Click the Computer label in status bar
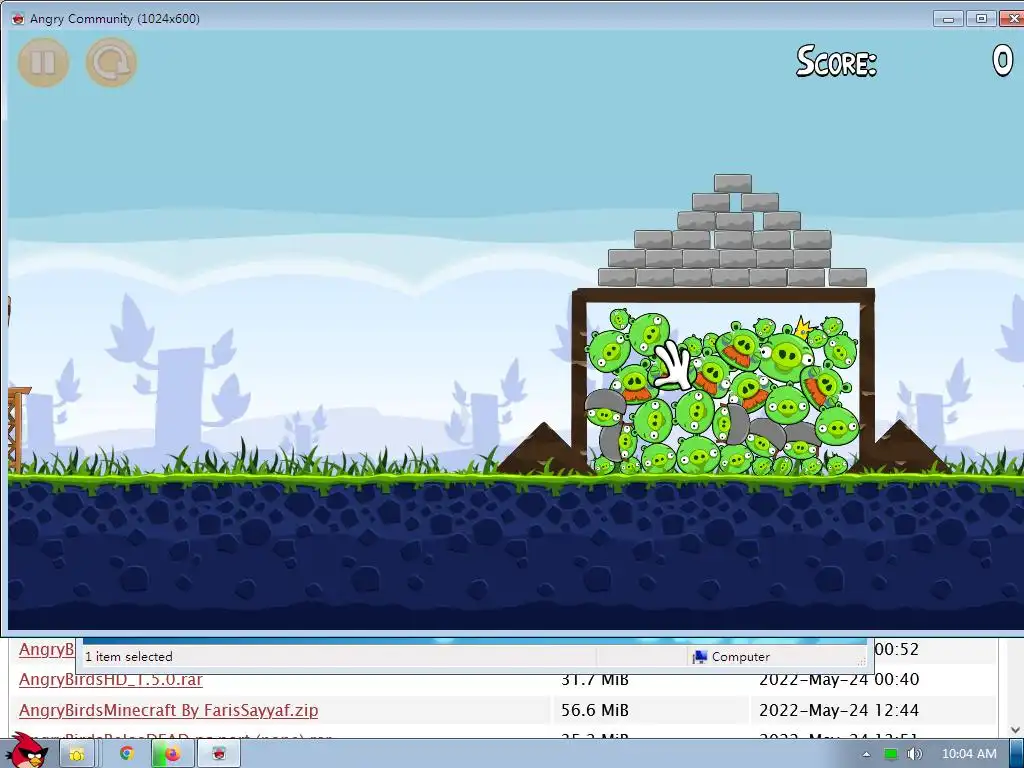 [x=740, y=657]
